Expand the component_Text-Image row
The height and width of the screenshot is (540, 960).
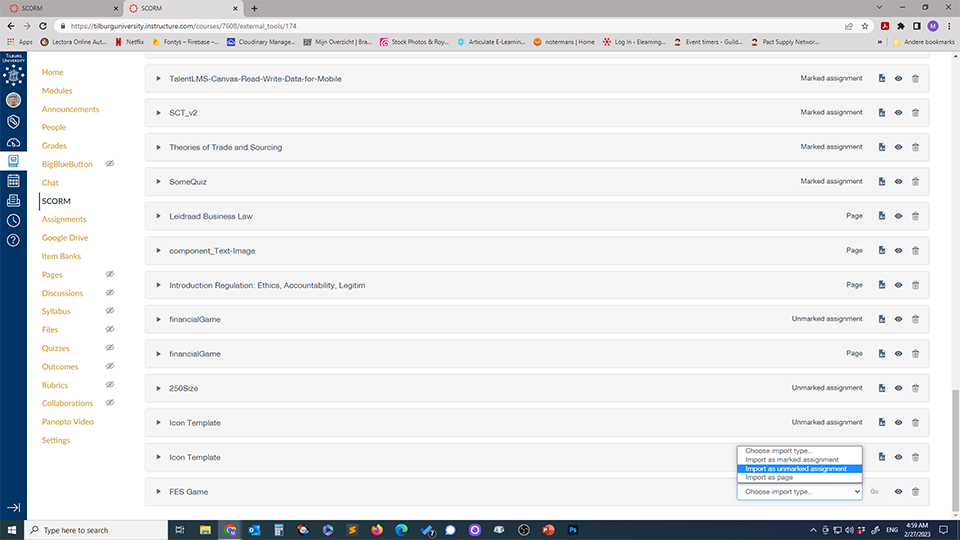158,250
